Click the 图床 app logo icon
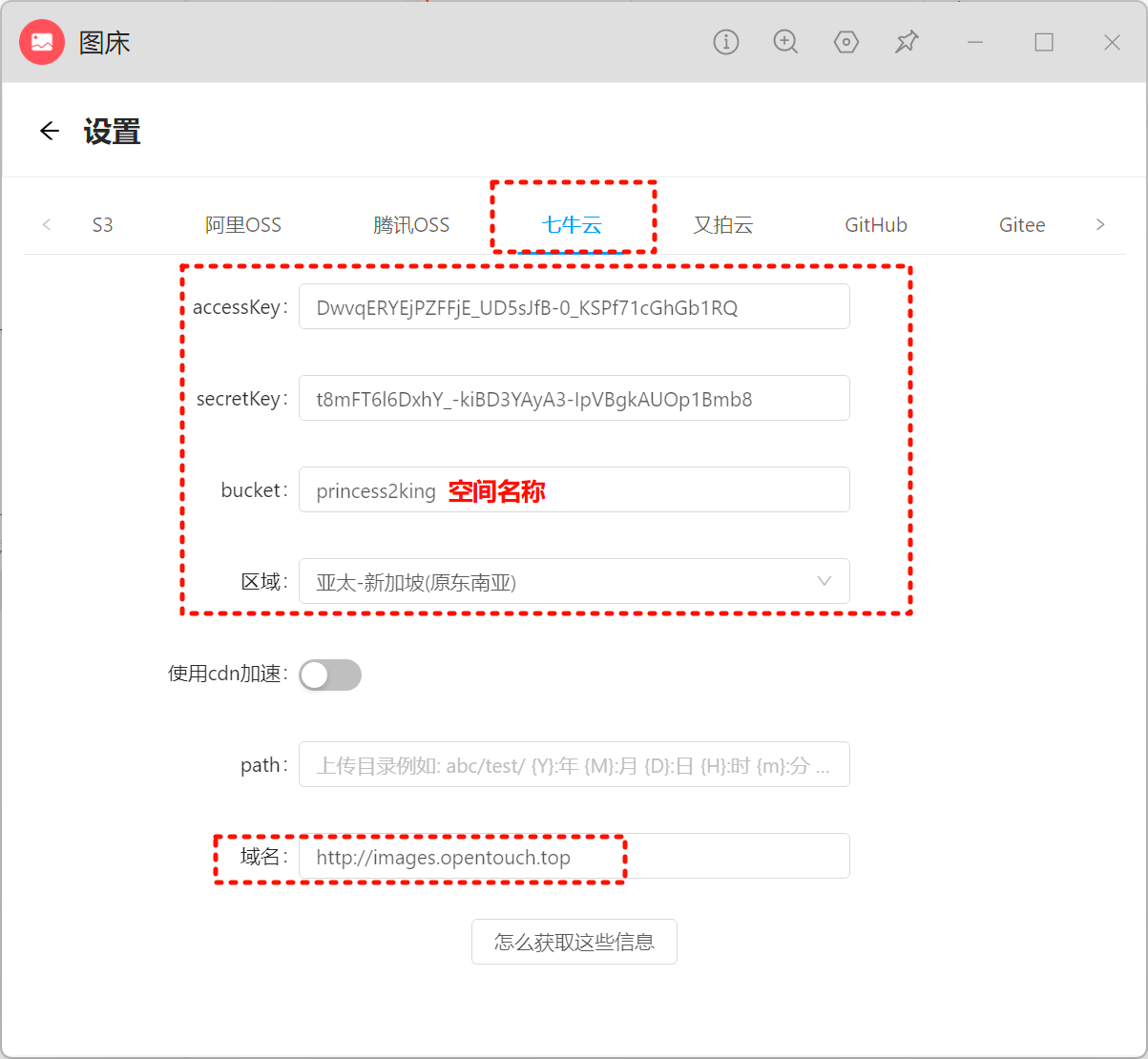Image resolution: width=1148 pixels, height=1059 pixels. (42, 42)
